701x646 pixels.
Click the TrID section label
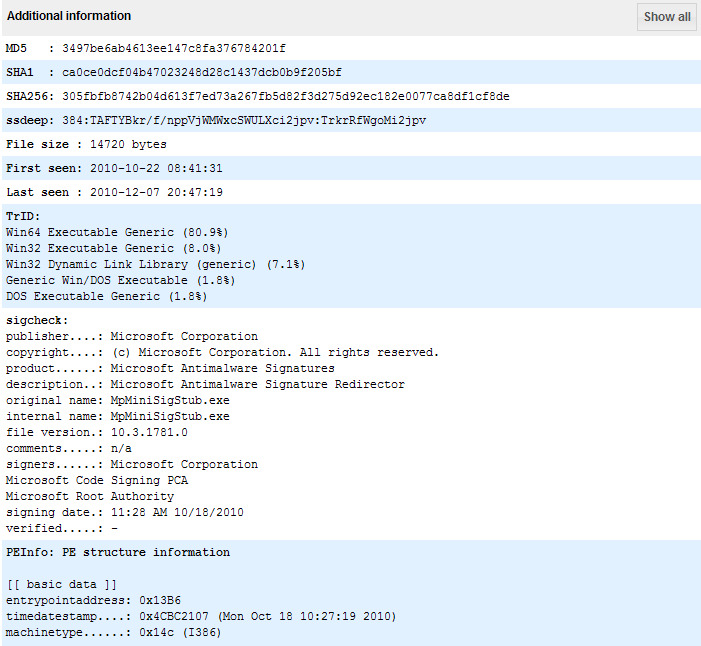coord(22,216)
